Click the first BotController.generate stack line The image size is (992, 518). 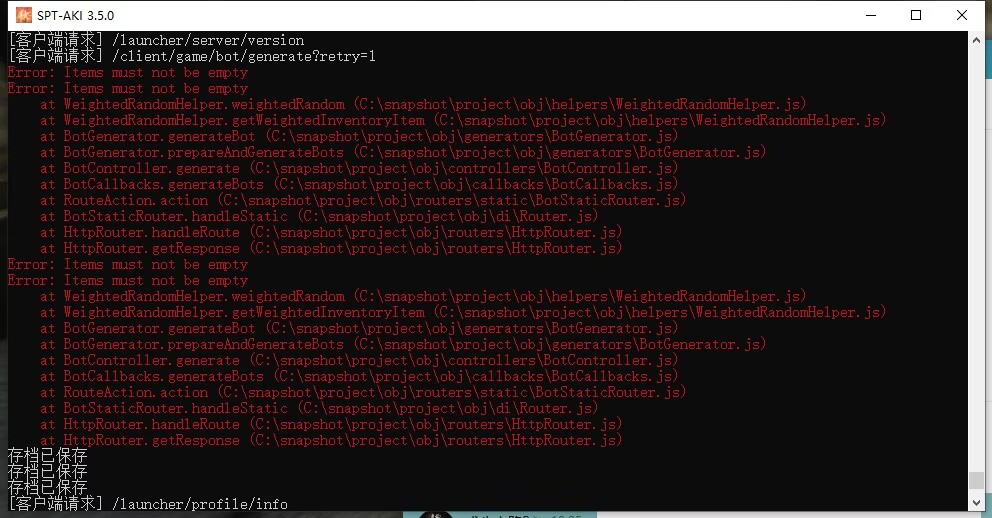tap(359, 168)
